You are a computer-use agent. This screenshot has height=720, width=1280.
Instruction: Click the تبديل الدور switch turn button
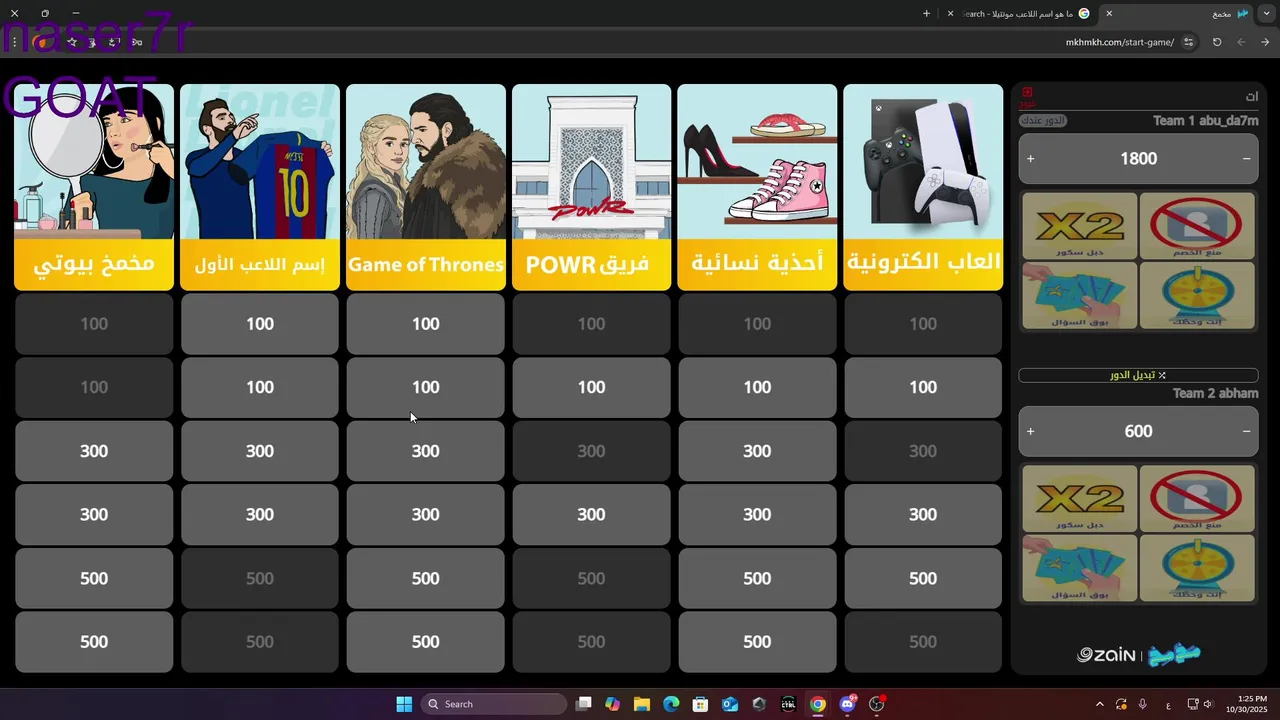(x=1138, y=375)
